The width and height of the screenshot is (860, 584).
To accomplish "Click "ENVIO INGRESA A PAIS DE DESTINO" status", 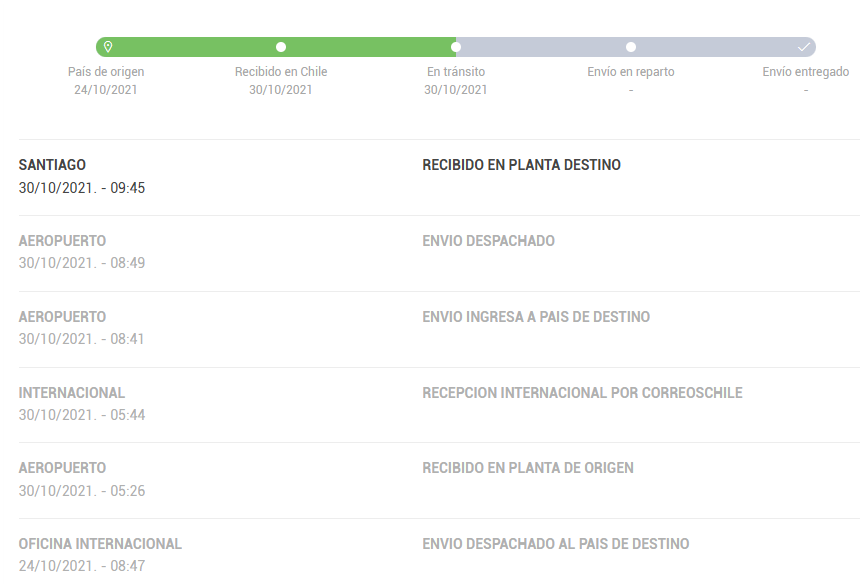I will (x=536, y=317).
